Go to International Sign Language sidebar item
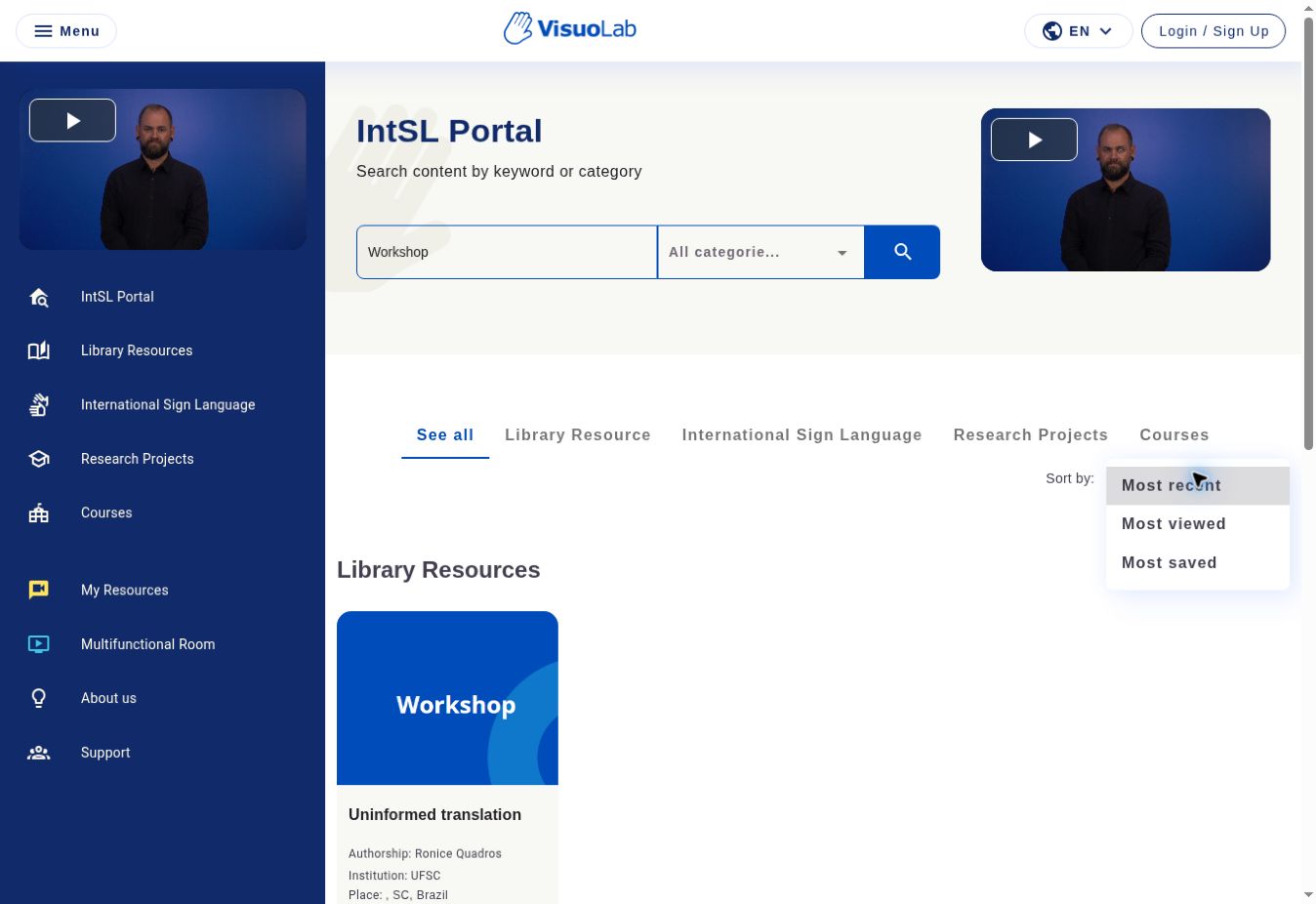Screen dimensions: 1316x904 [x=168, y=404]
